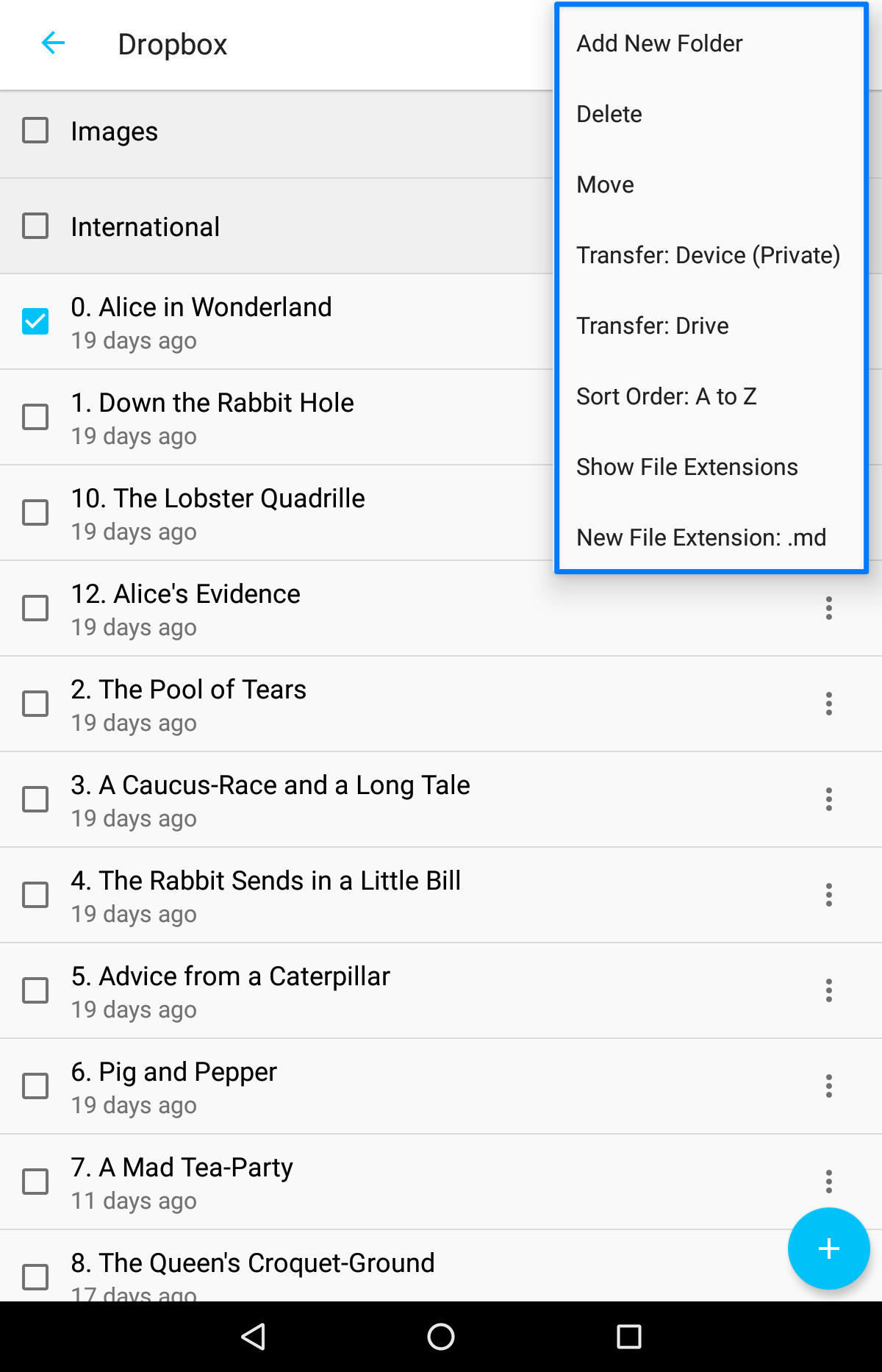Screen dimensions: 882x1372
Task: Uncheck the 0. Alice in Wonderland checkbox
Action: (35, 321)
